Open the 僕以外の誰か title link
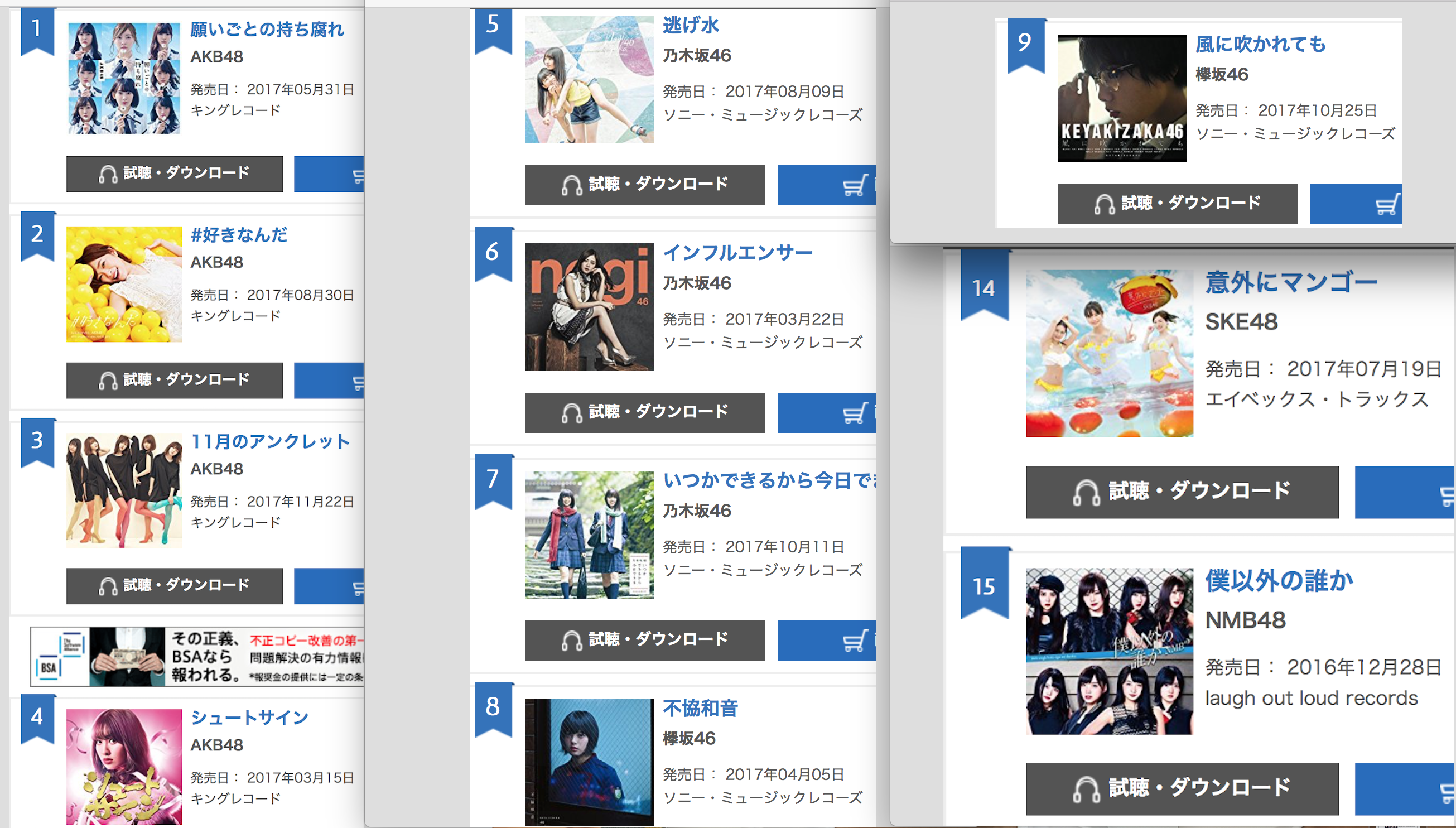The width and height of the screenshot is (1456, 828). tap(1279, 581)
